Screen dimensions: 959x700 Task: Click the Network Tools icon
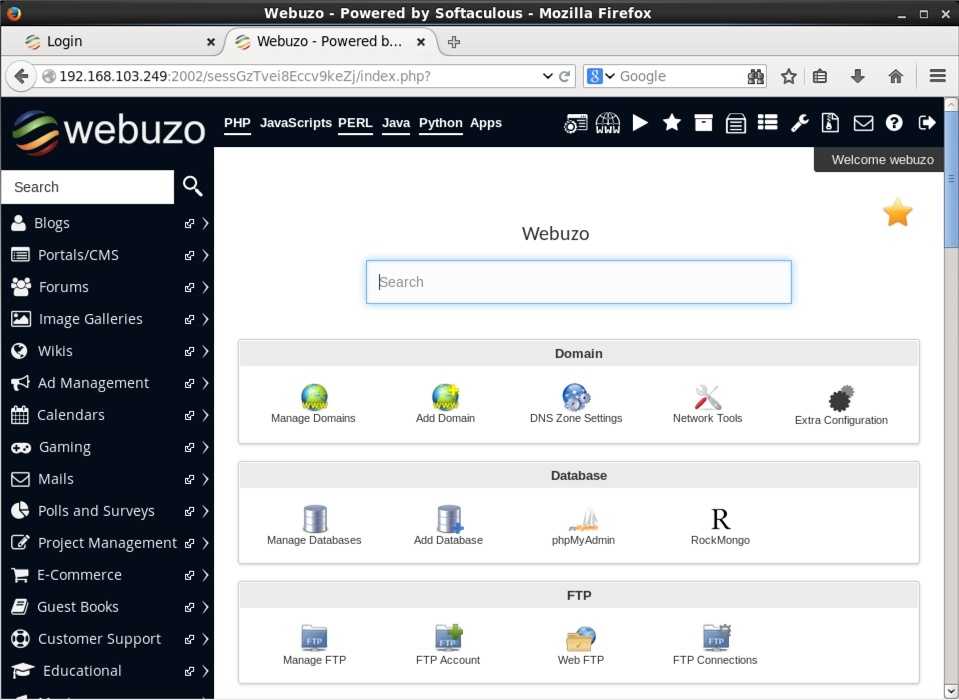[x=707, y=398]
